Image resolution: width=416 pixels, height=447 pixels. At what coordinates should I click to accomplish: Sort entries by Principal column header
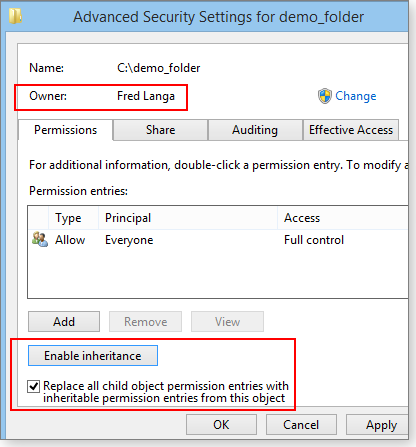click(188, 218)
